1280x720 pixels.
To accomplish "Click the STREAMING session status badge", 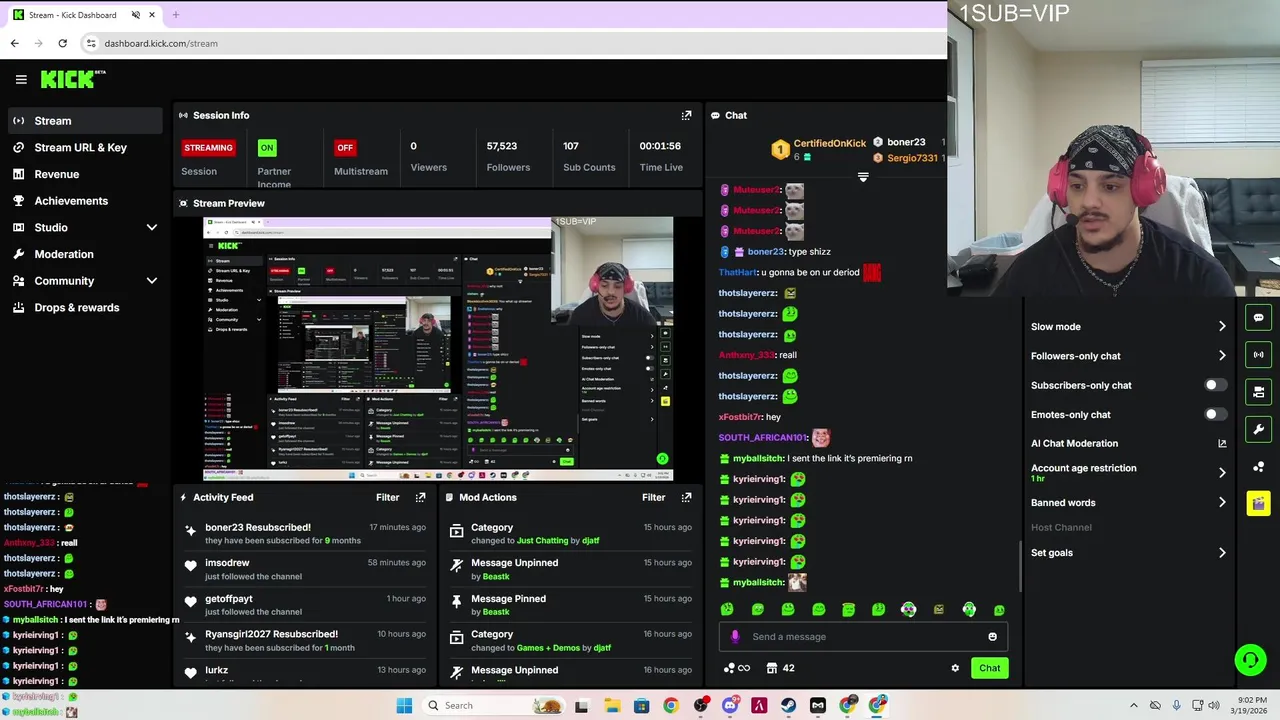I will point(208,147).
